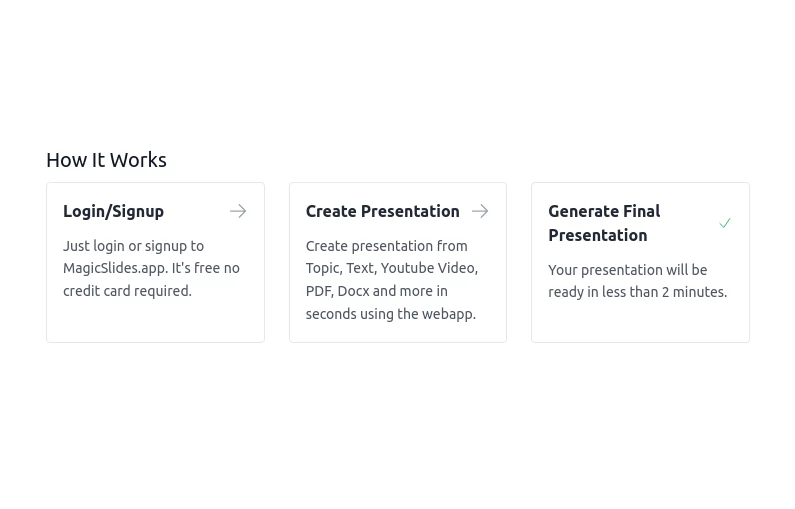Click the How It Works heading

tap(106, 160)
